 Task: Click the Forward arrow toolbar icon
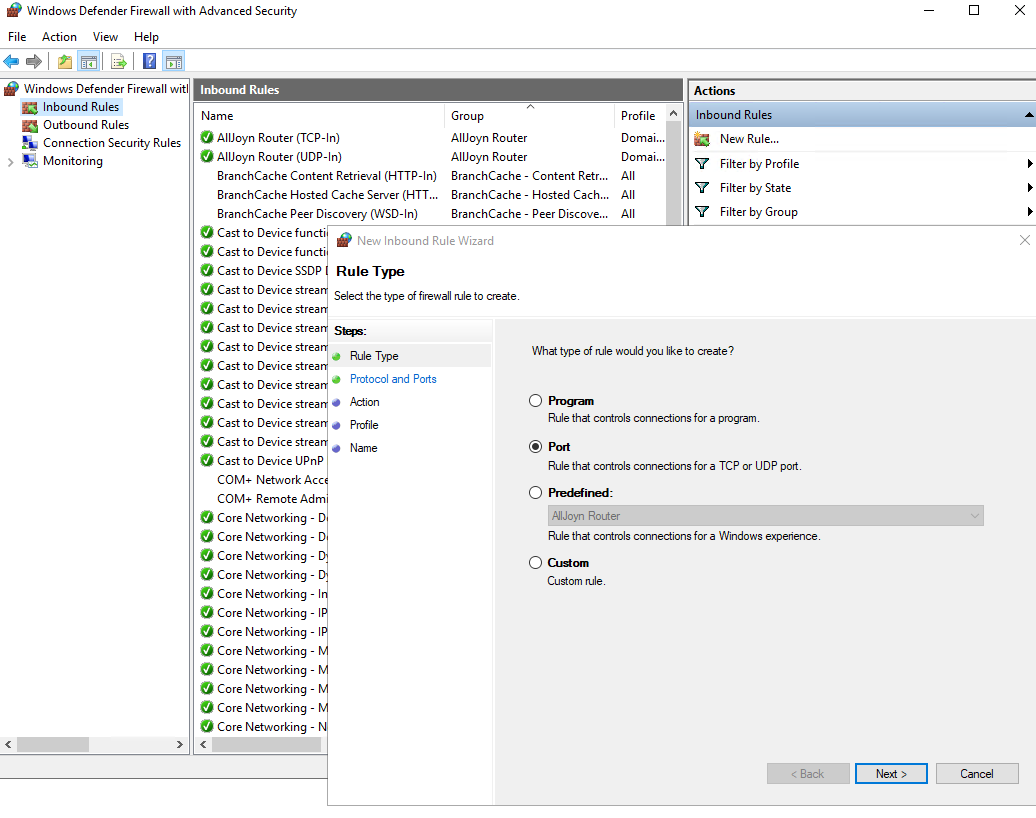coord(34,62)
